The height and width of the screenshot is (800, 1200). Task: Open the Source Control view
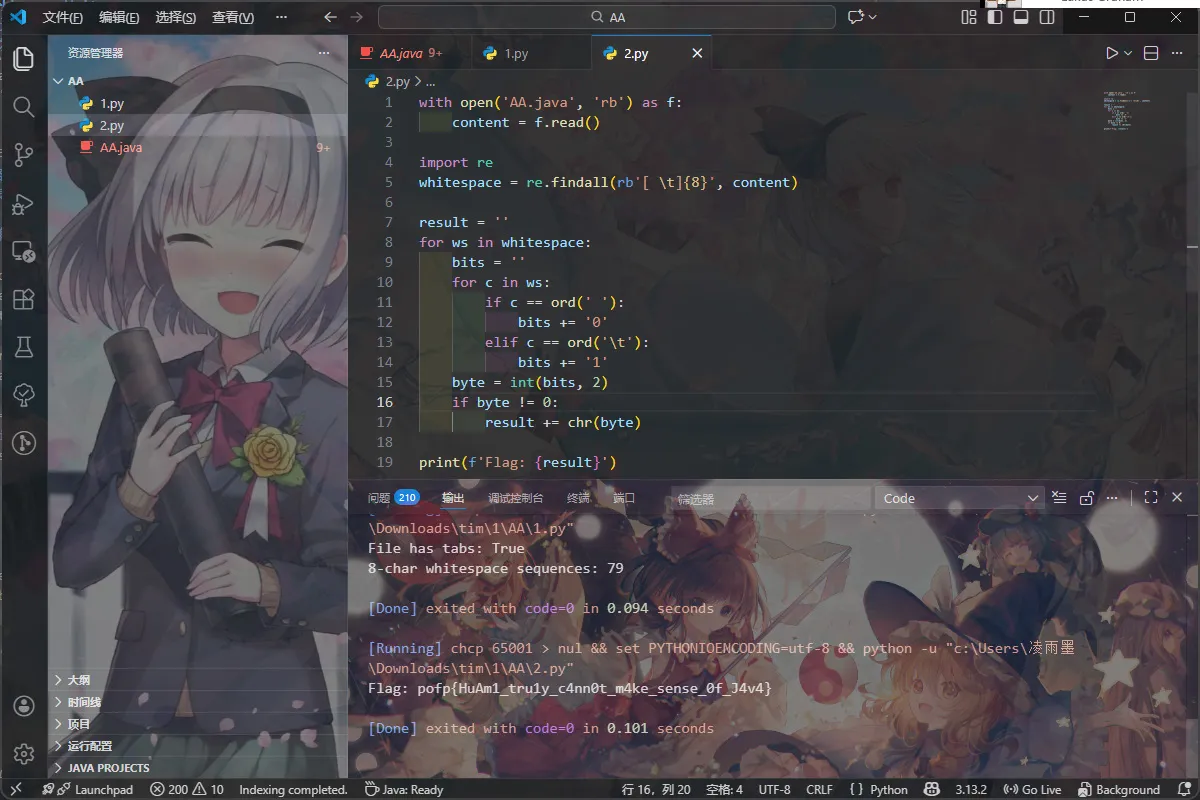pos(23,154)
